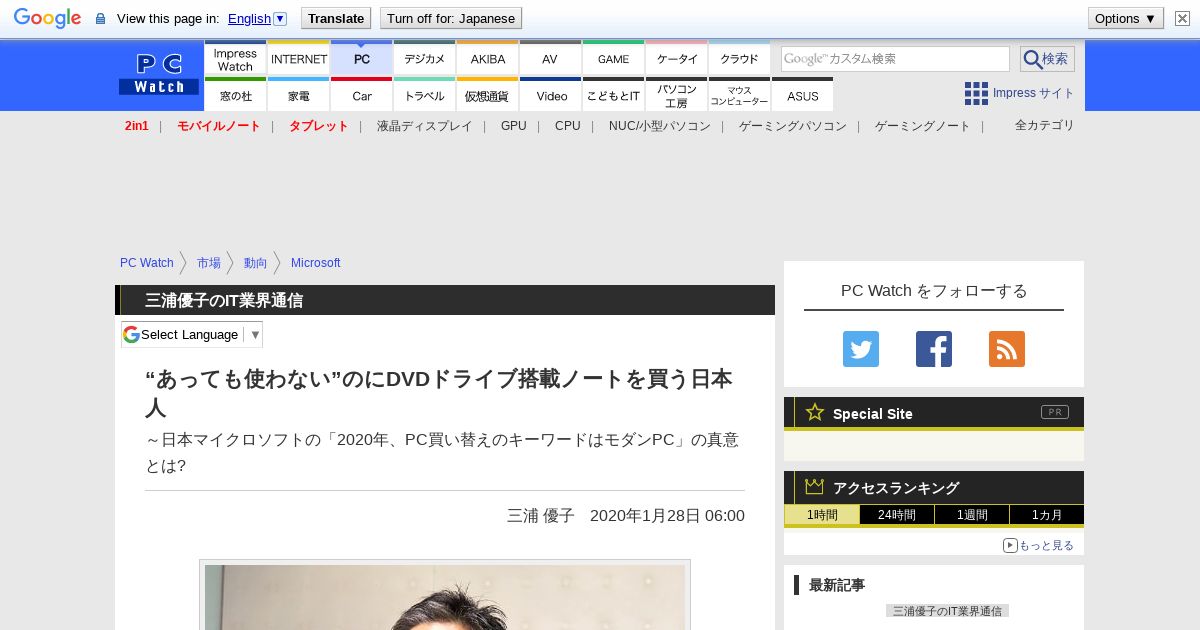Click the Impress サイト link
Screen dimensions: 1200x630
(x=1034, y=93)
